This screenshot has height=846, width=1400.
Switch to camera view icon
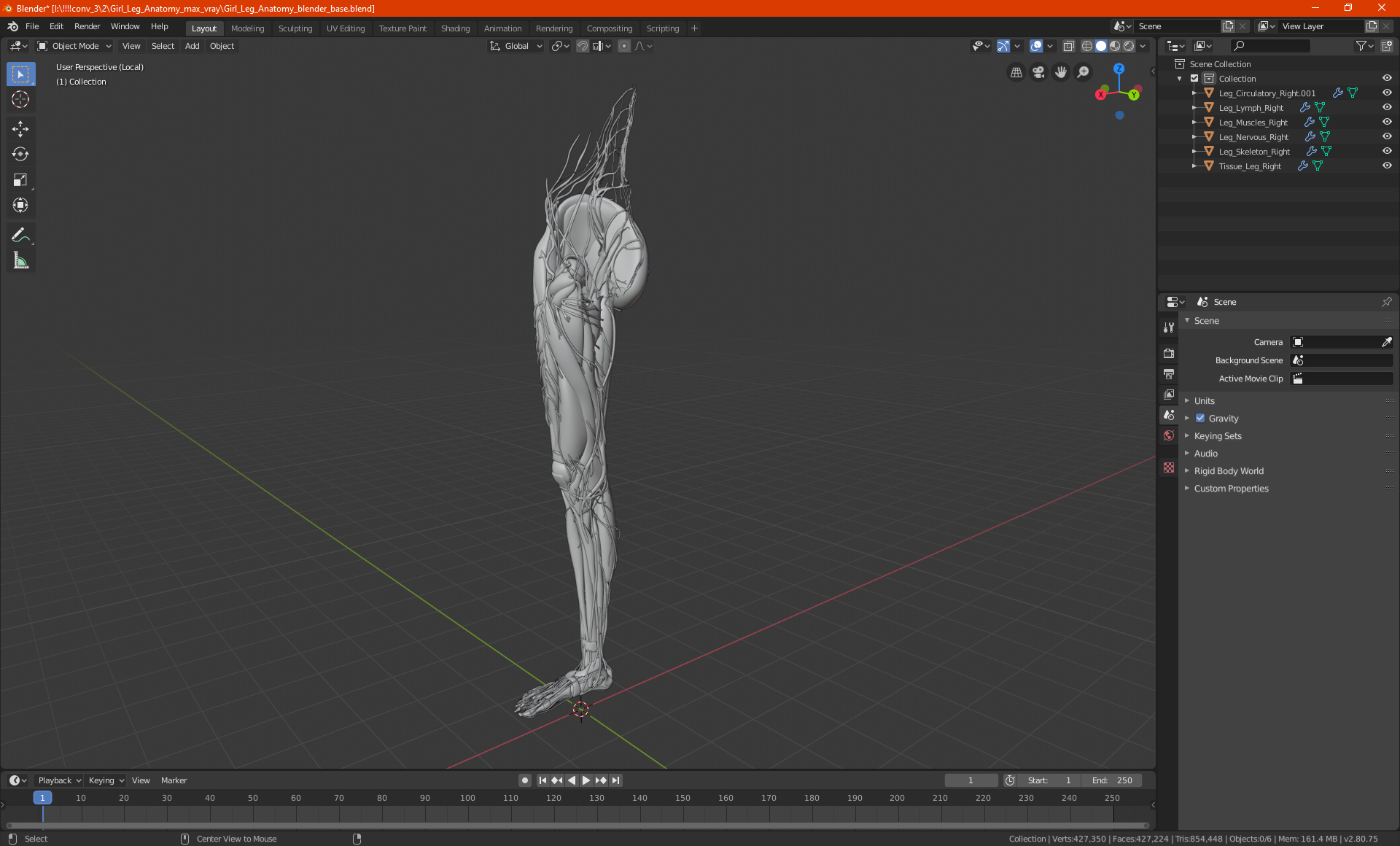1038,72
